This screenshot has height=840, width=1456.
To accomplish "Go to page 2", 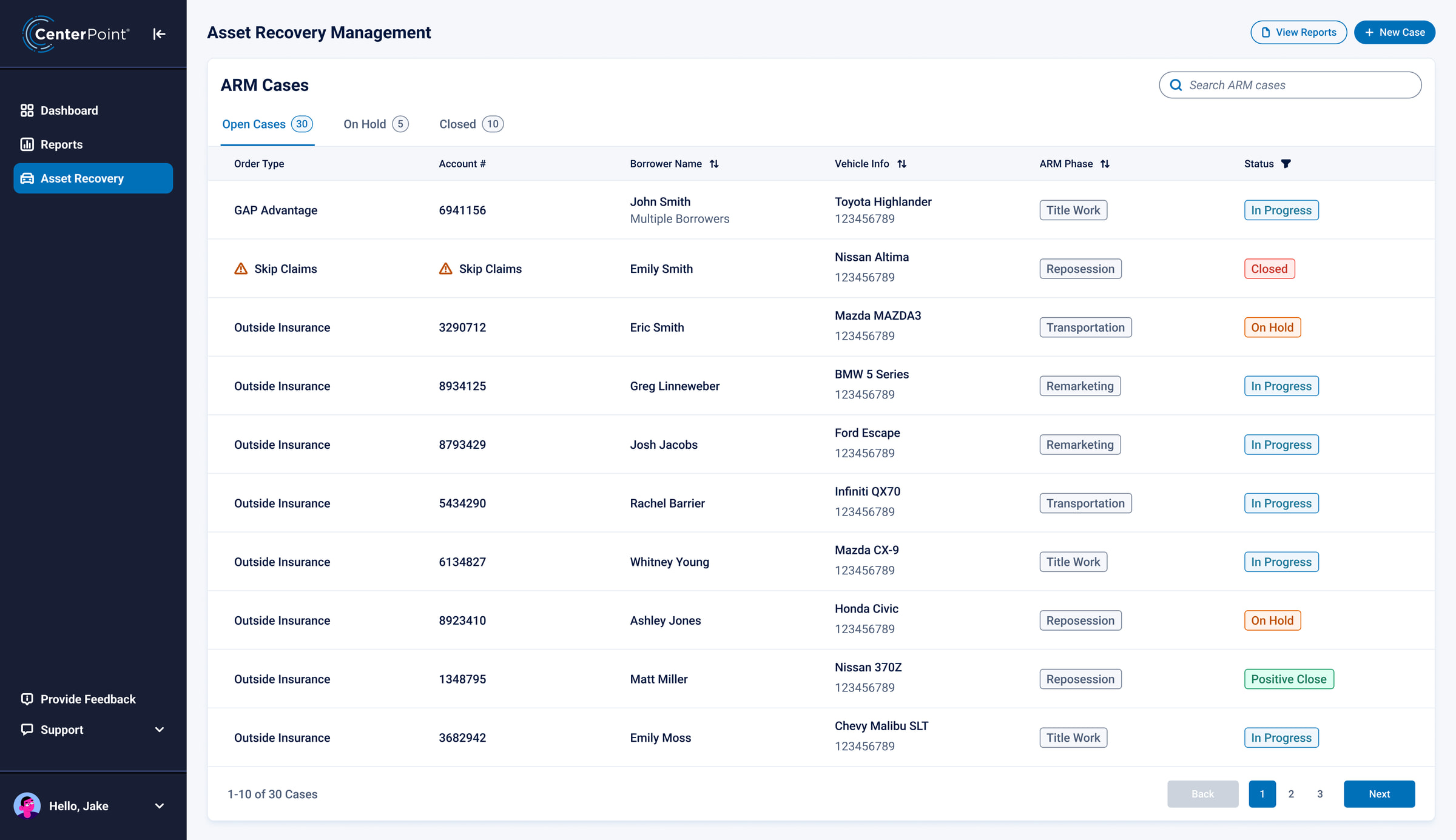I will (x=1291, y=794).
